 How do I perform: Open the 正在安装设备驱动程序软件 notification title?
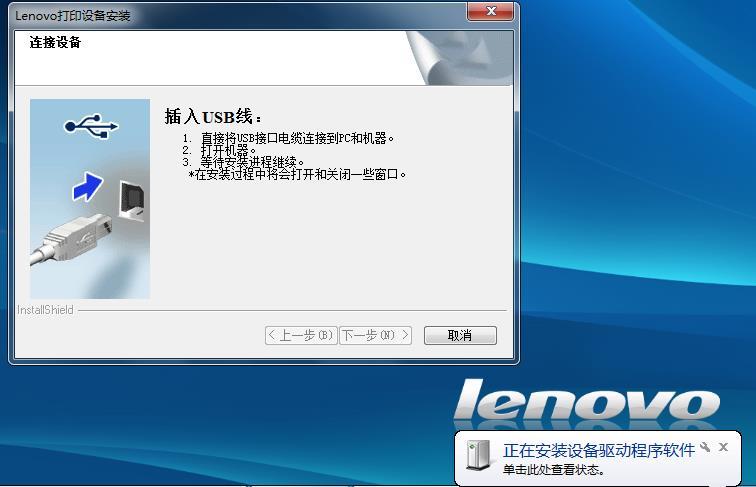click(599, 450)
